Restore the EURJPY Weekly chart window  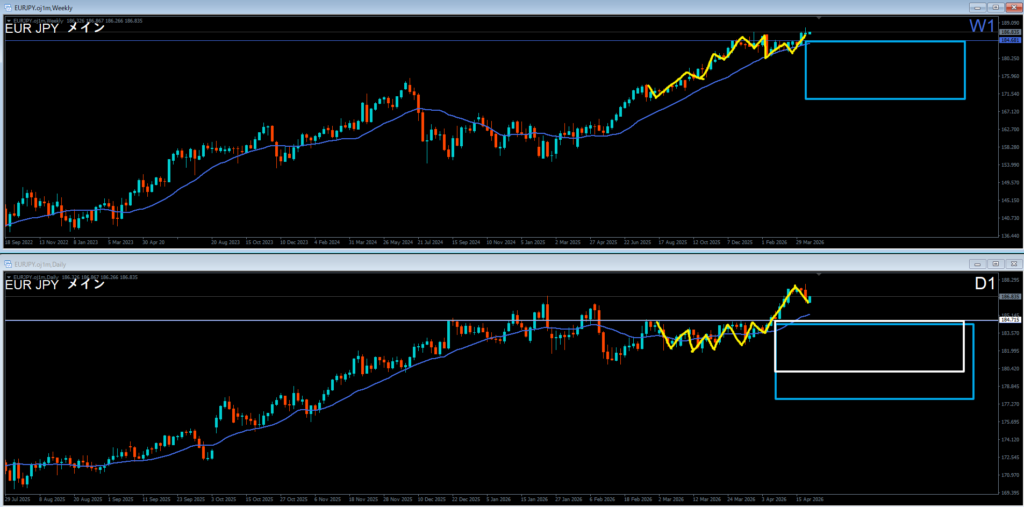click(x=995, y=8)
